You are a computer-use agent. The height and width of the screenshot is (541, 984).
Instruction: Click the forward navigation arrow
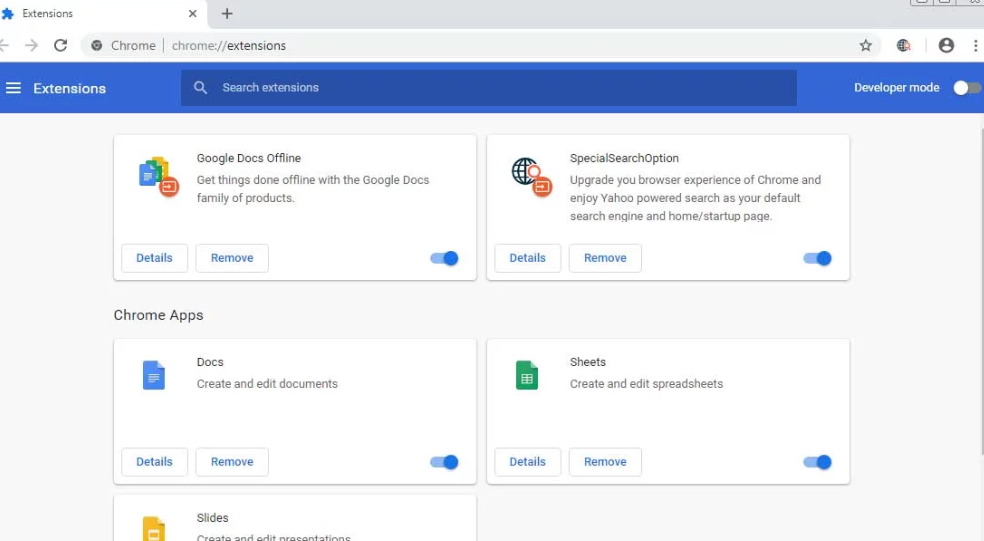(32, 45)
